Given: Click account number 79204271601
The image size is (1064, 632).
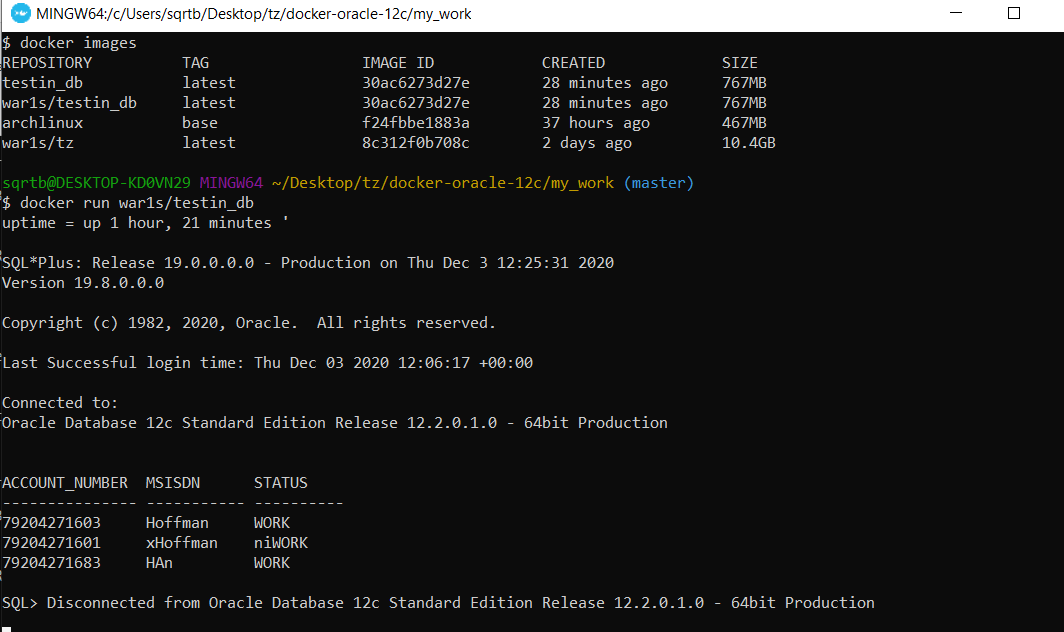Looking at the screenshot, I should 51,543.
